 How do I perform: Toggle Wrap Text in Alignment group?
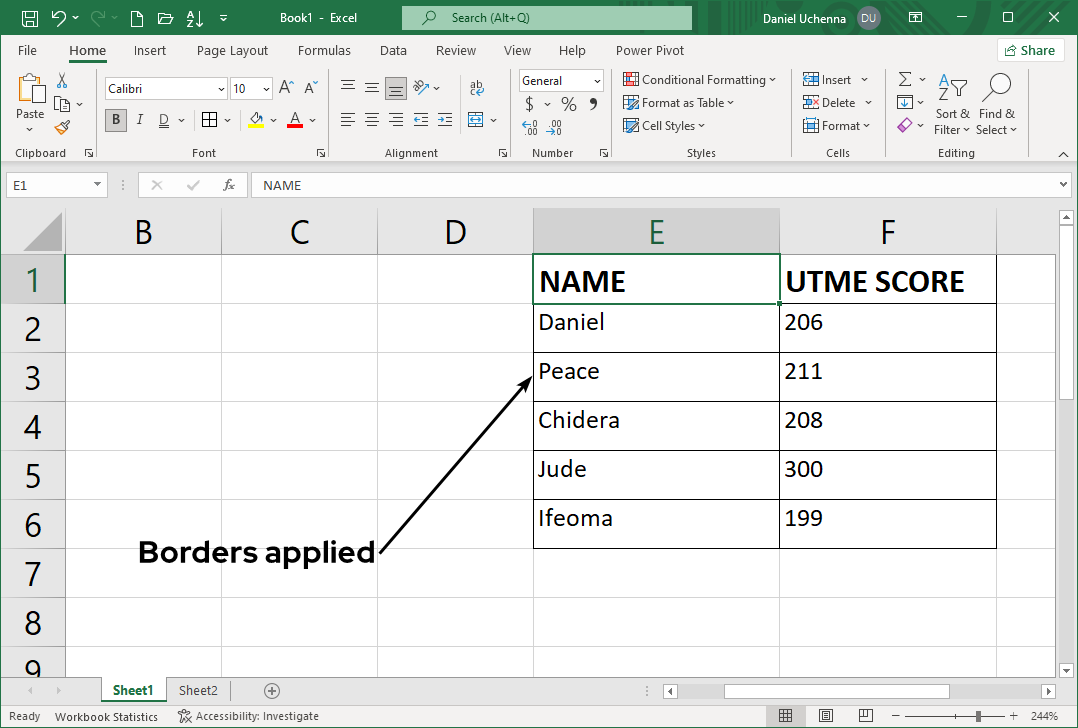coord(477,88)
